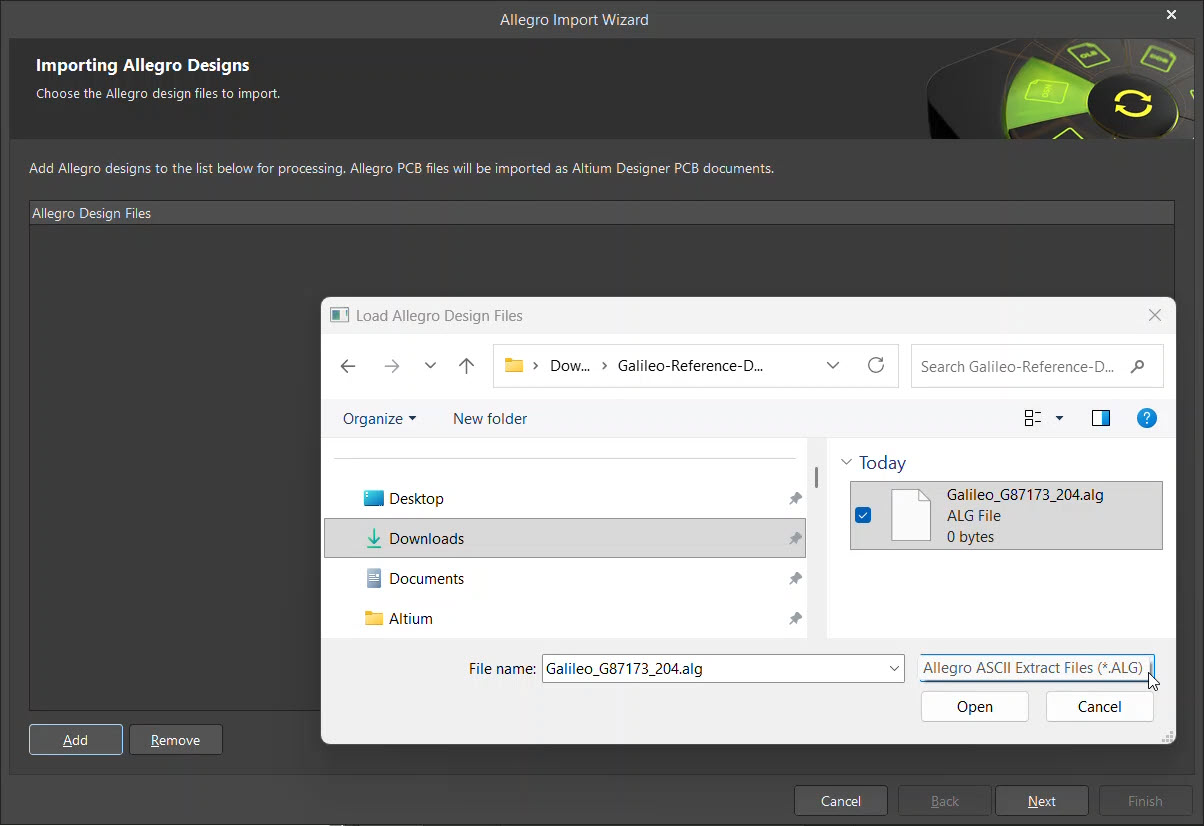Unpin Documents with its pin icon

[x=795, y=578]
